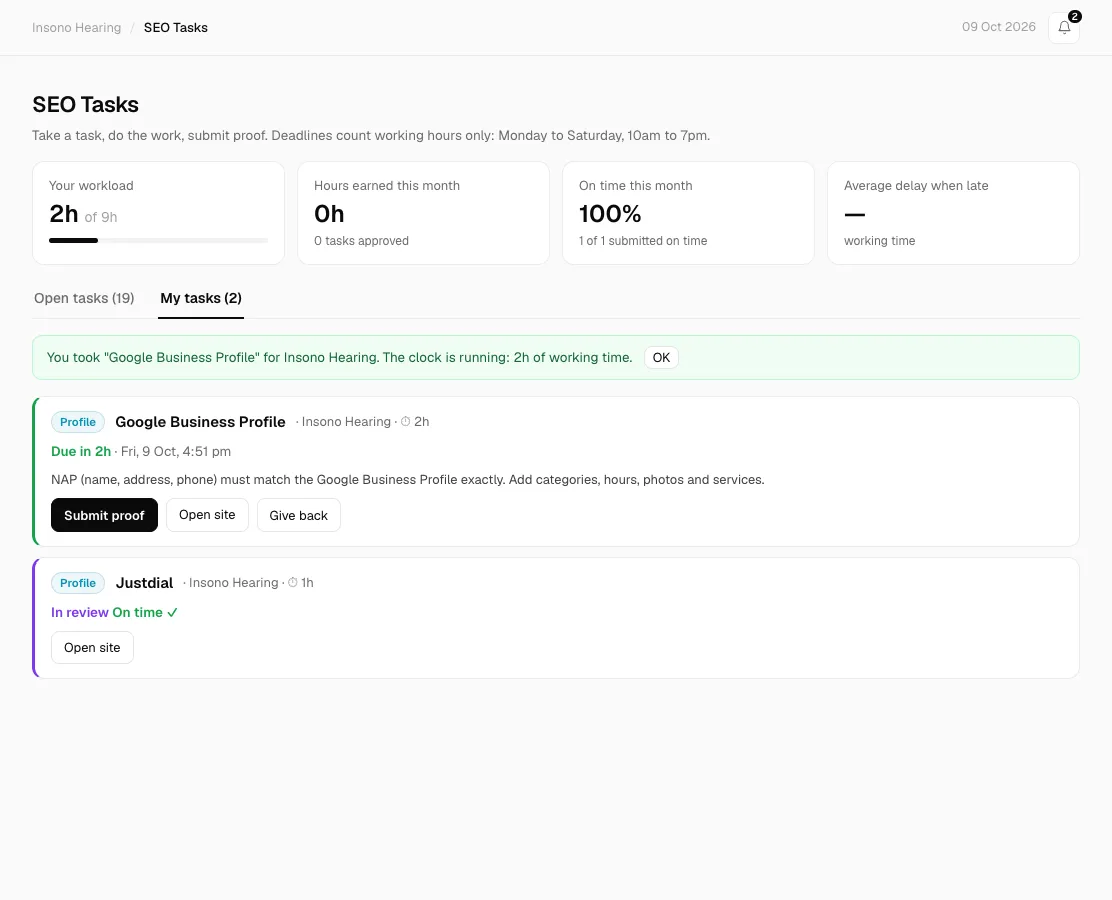Click '100%' on time value

pyautogui.click(x=610, y=213)
